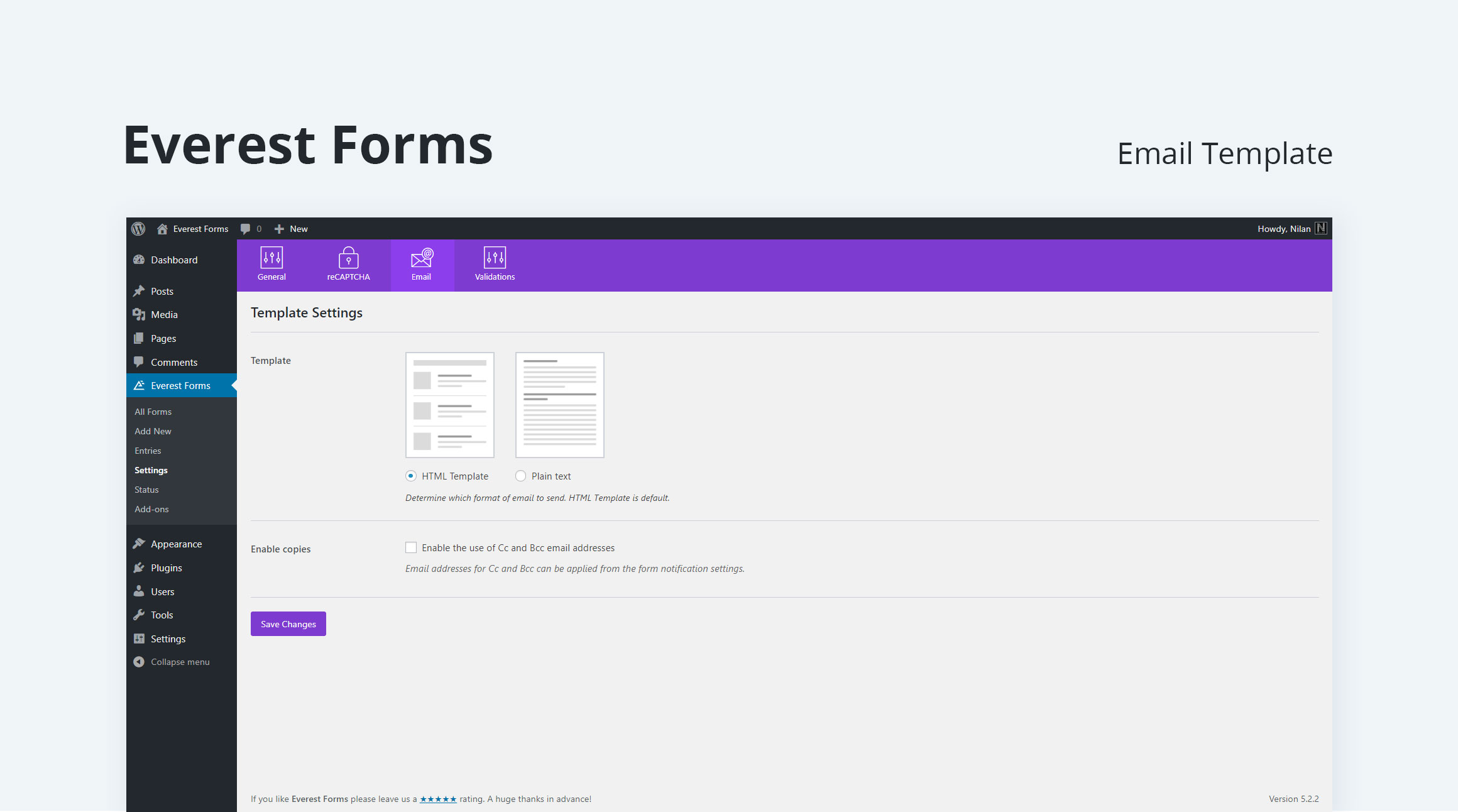Click Save Changes button

pos(288,624)
